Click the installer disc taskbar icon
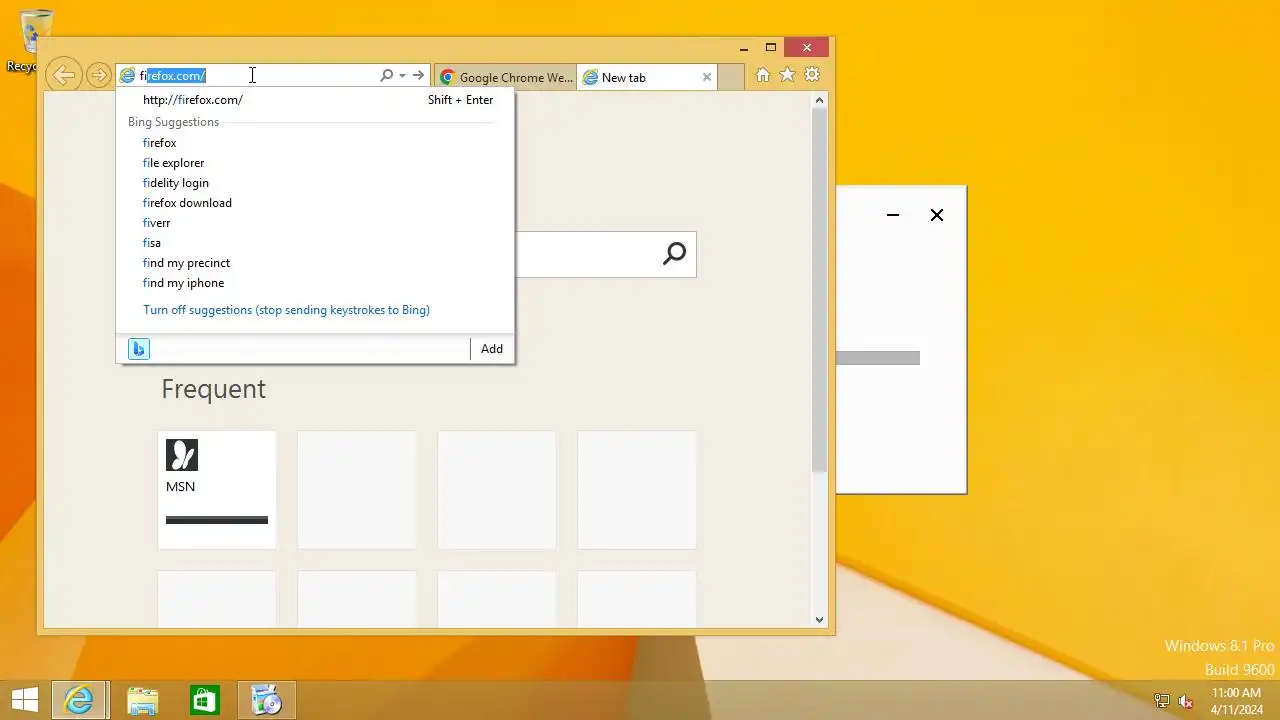1280x720 pixels. click(267, 700)
